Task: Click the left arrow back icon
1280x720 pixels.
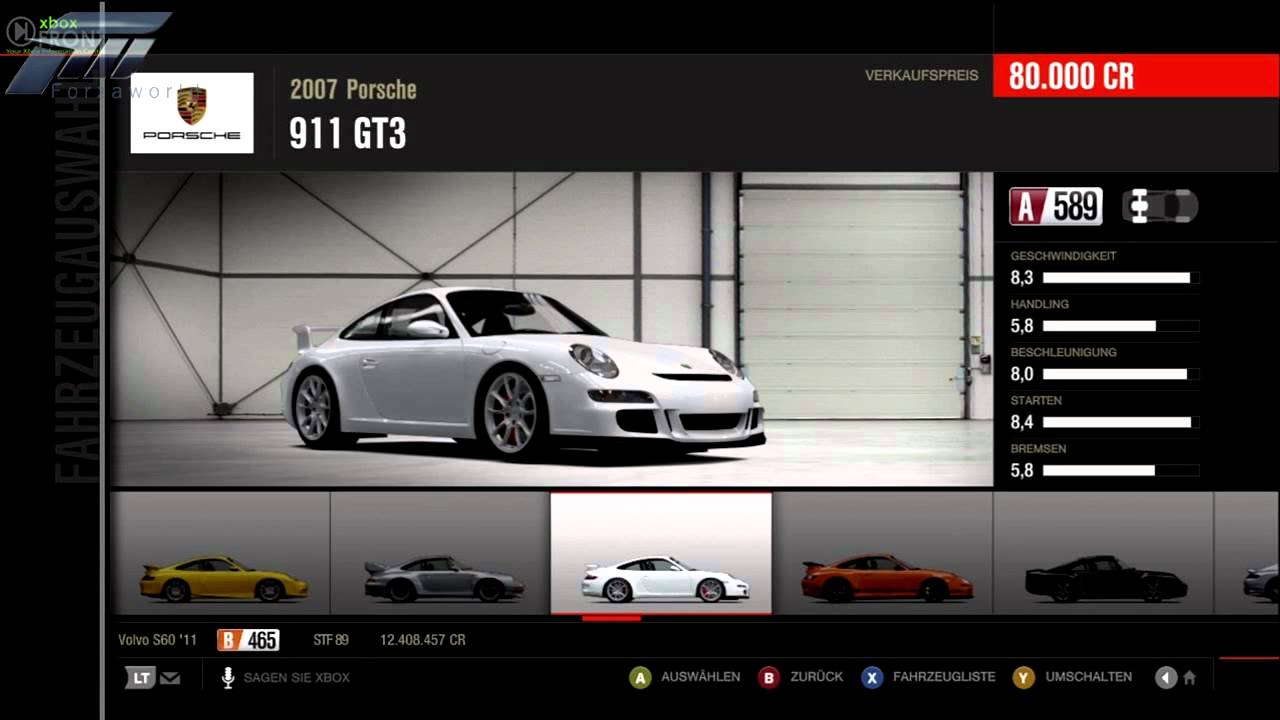Action: (x=1166, y=678)
